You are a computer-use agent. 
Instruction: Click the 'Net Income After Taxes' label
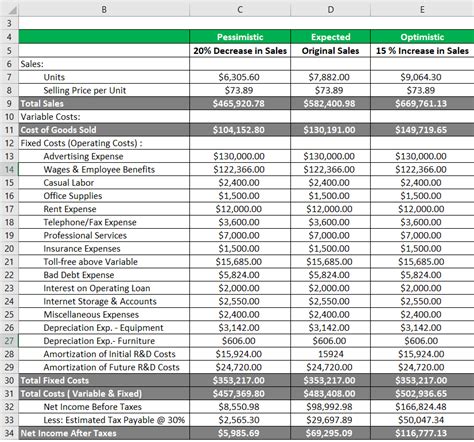(x=68, y=433)
